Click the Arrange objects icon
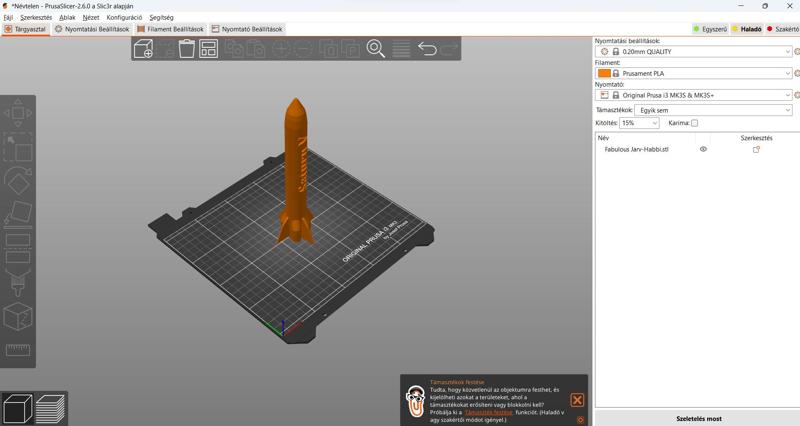Screen dimensions: 800x426 tap(209, 49)
